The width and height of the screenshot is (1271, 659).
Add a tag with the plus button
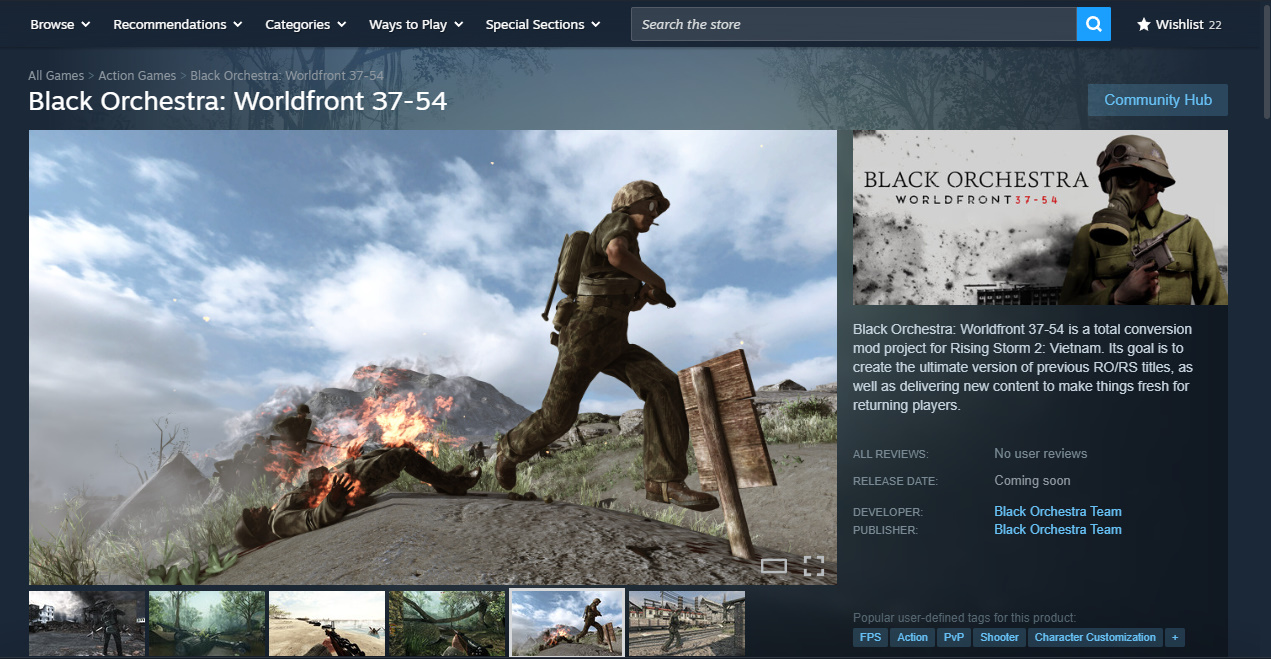(x=1175, y=637)
